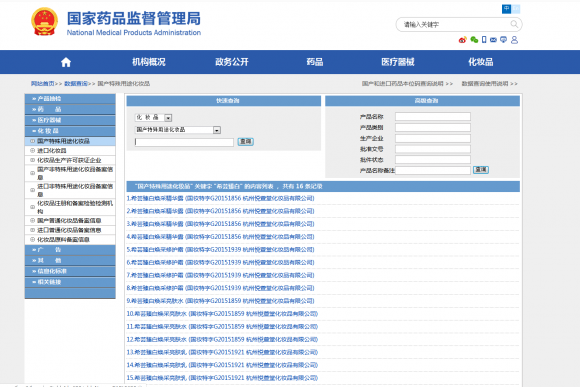Image resolution: width=580 pixels, height=387 pixels.
Task: Open 医疗器械 in main navigation bar
Action: coord(398,62)
